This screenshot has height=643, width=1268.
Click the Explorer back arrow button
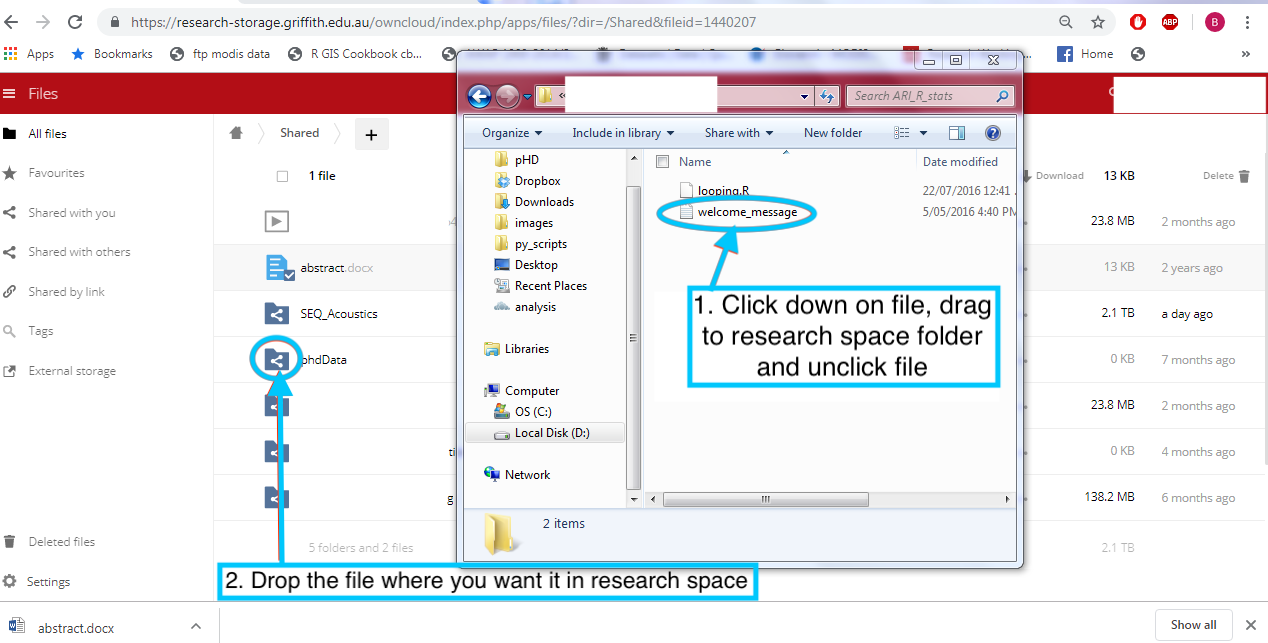click(480, 96)
